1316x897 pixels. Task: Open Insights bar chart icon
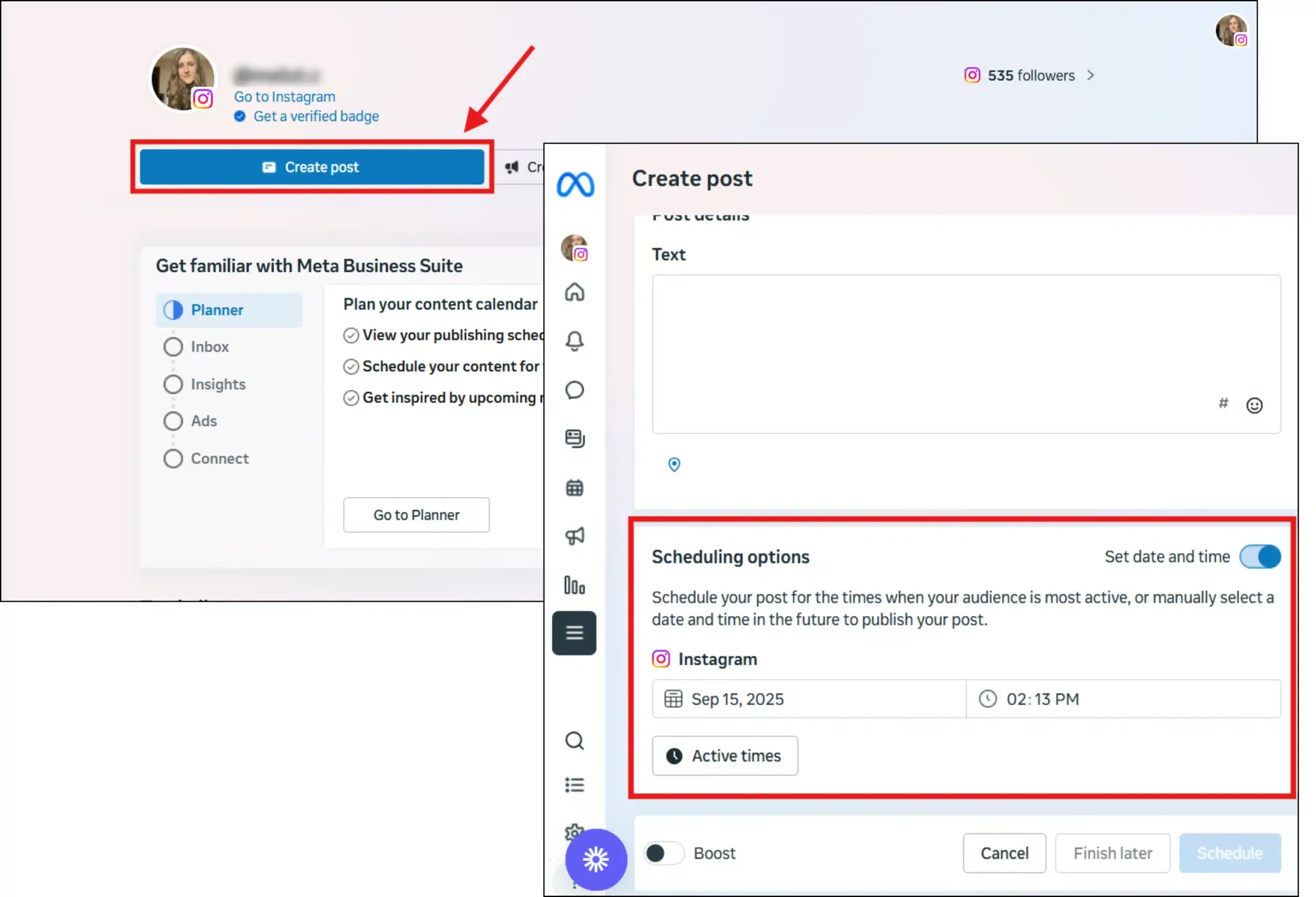[x=574, y=585]
